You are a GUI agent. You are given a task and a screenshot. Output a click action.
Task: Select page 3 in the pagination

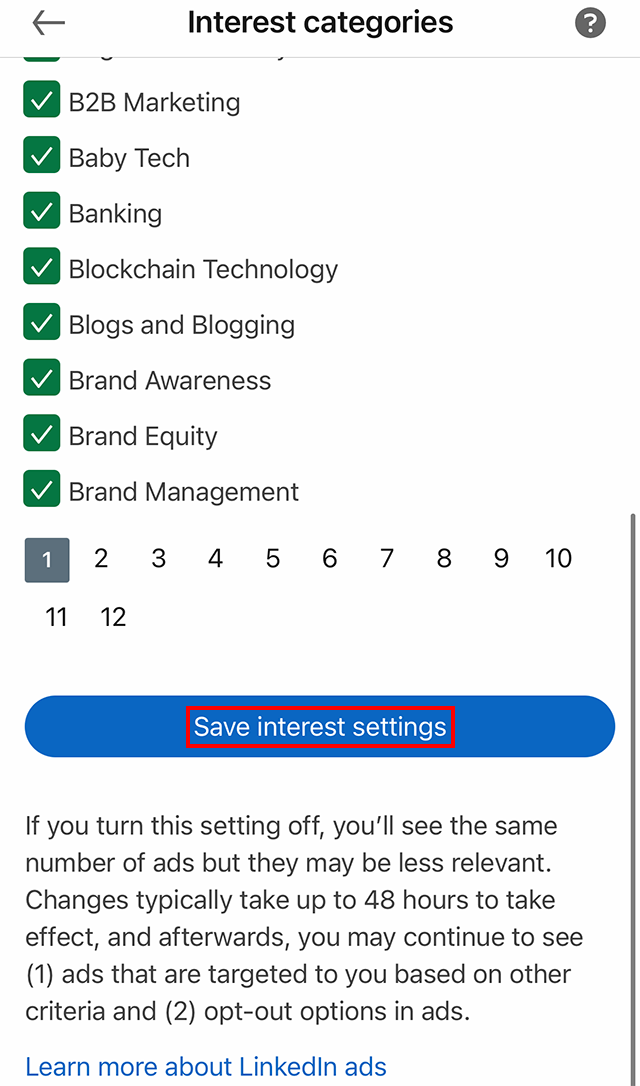click(158, 559)
